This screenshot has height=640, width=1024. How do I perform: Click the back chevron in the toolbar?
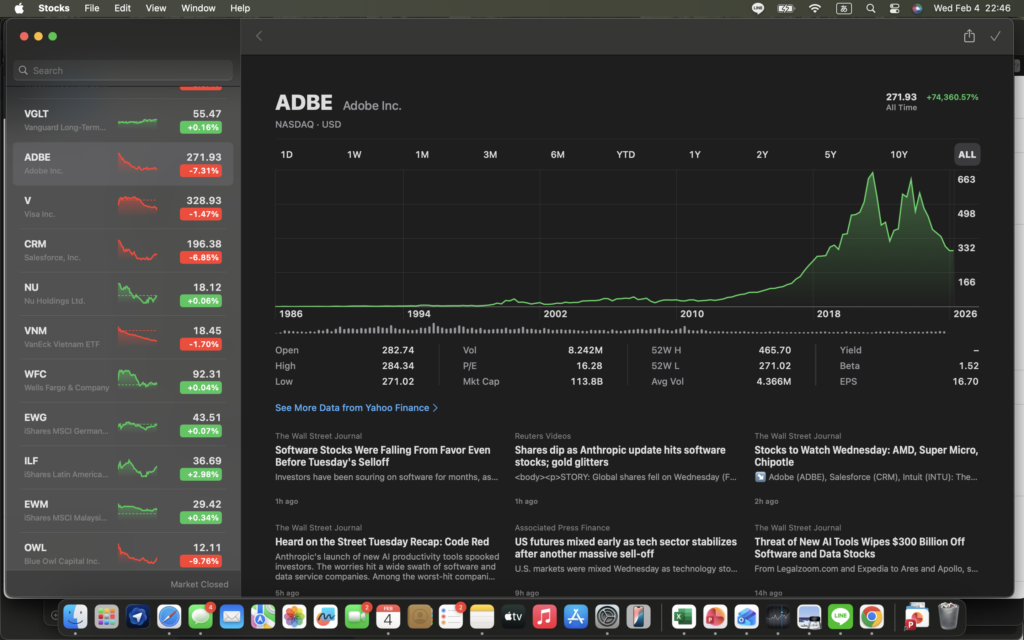[259, 36]
